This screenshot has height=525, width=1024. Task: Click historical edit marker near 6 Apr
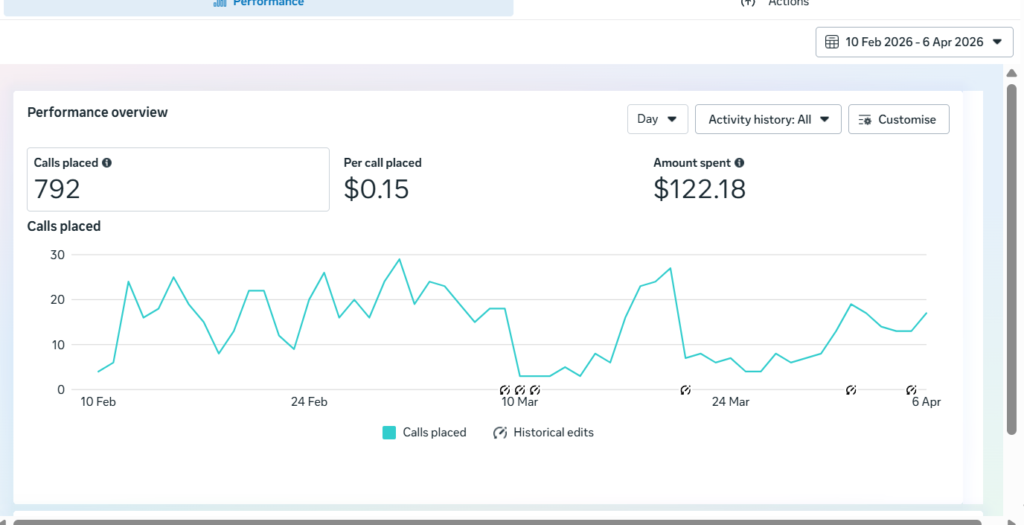[911, 390]
